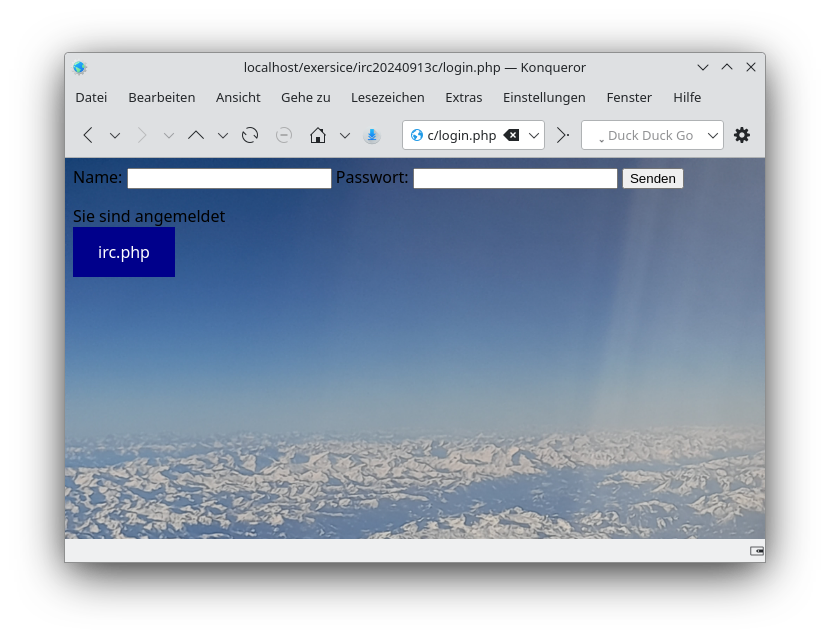Go up to the parent directory
The width and height of the screenshot is (830, 639).
click(x=196, y=135)
